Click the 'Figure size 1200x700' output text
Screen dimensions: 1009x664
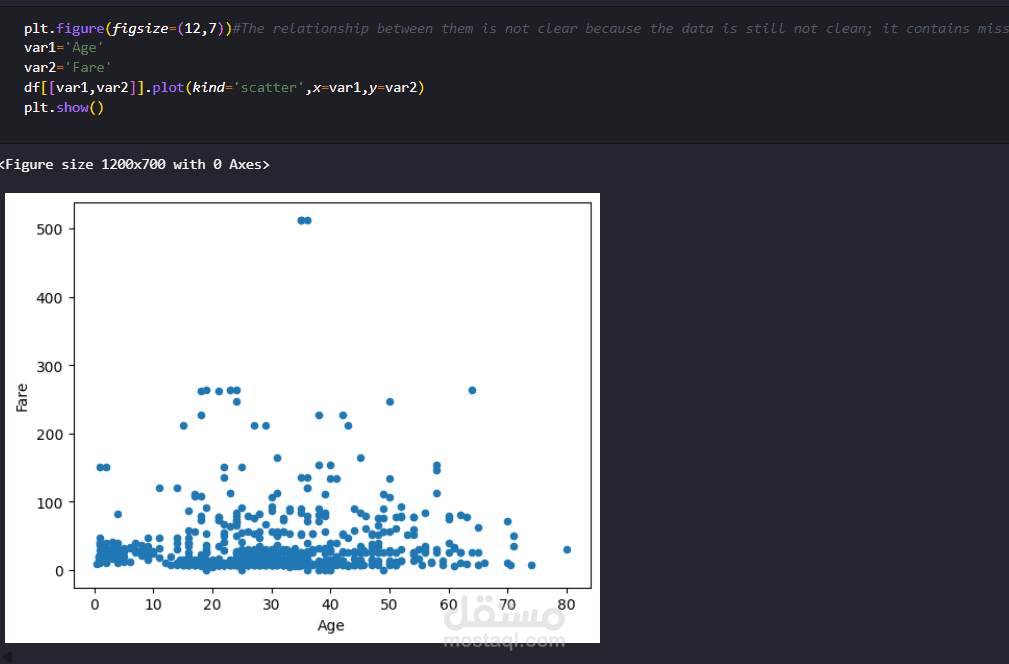[135, 164]
